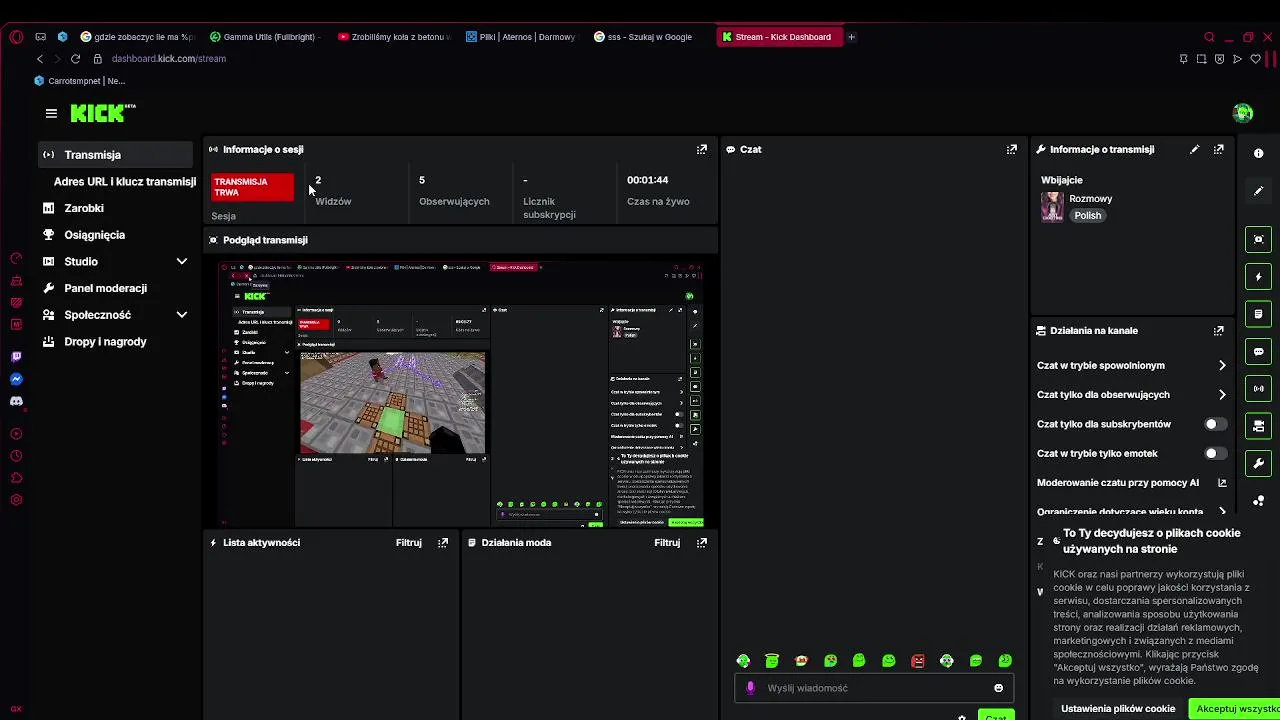Open the hamburger menu beside KICK logo
This screenshot has height=720, width=1280.
51,113
